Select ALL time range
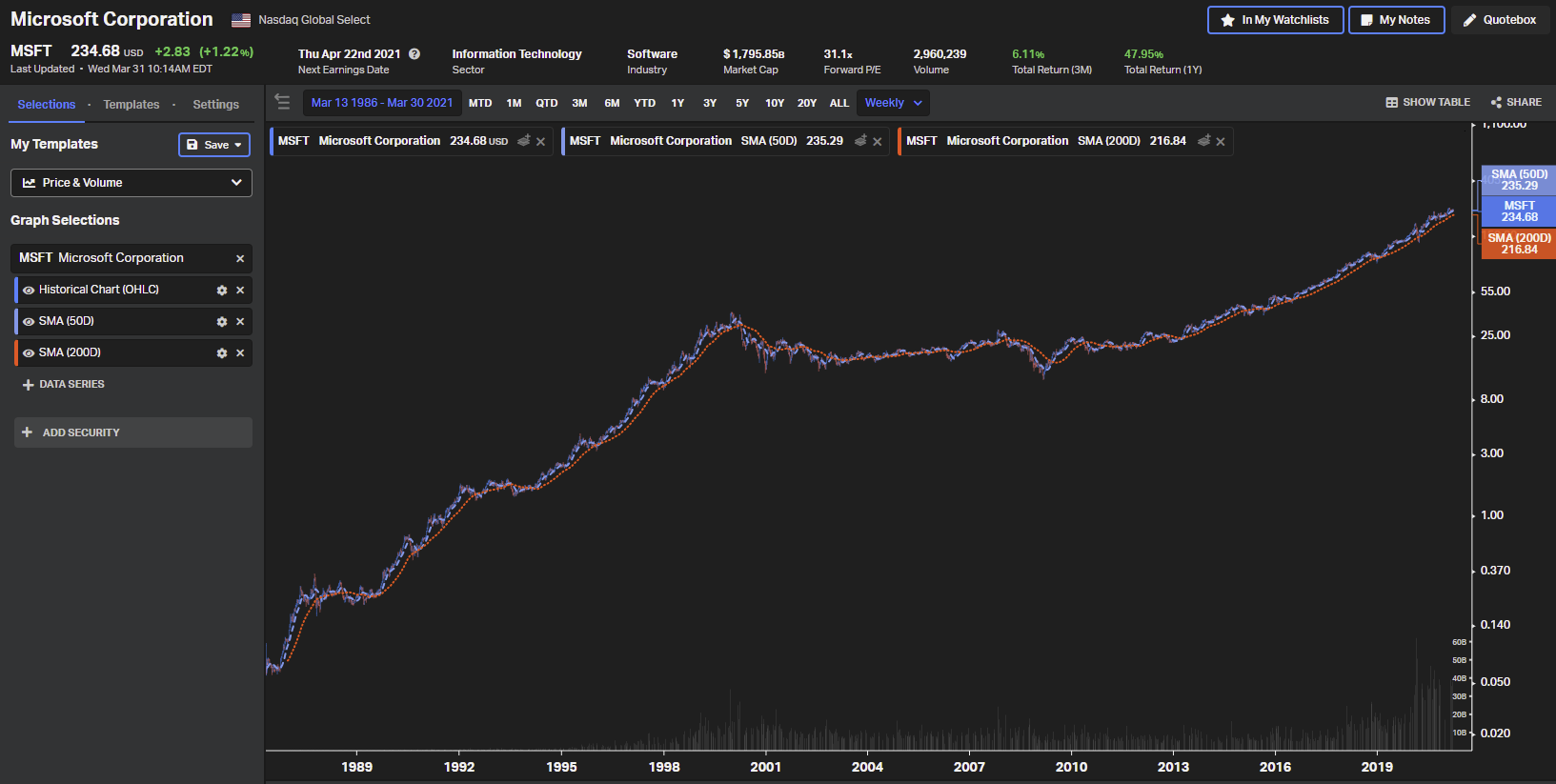The height and width of the screenshot is (784, 1556). (839, 103)
